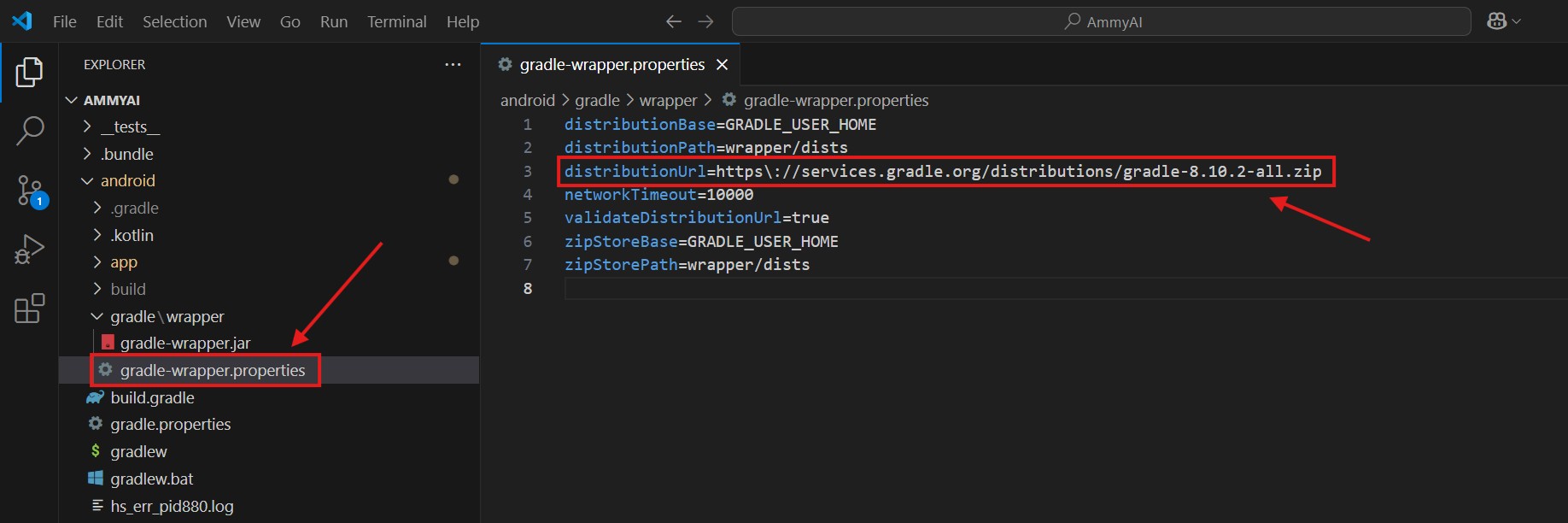Click the wrapper breadcrumb segment
Screen dimensions: 1568x523
point(668,101)
